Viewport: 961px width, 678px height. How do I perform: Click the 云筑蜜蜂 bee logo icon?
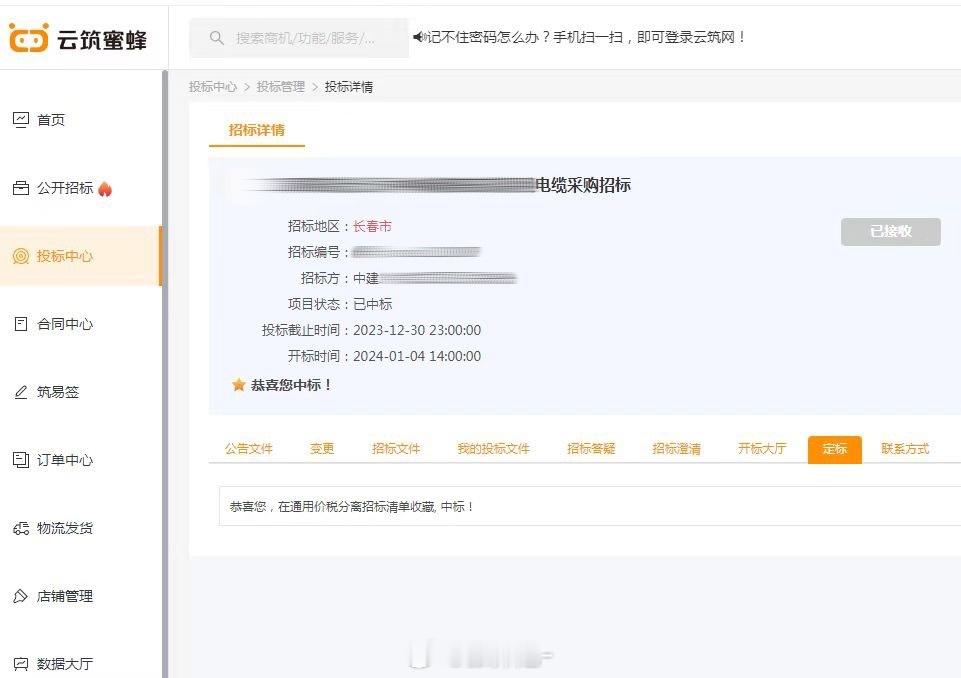pyautogui.click(x=28, y=38)
